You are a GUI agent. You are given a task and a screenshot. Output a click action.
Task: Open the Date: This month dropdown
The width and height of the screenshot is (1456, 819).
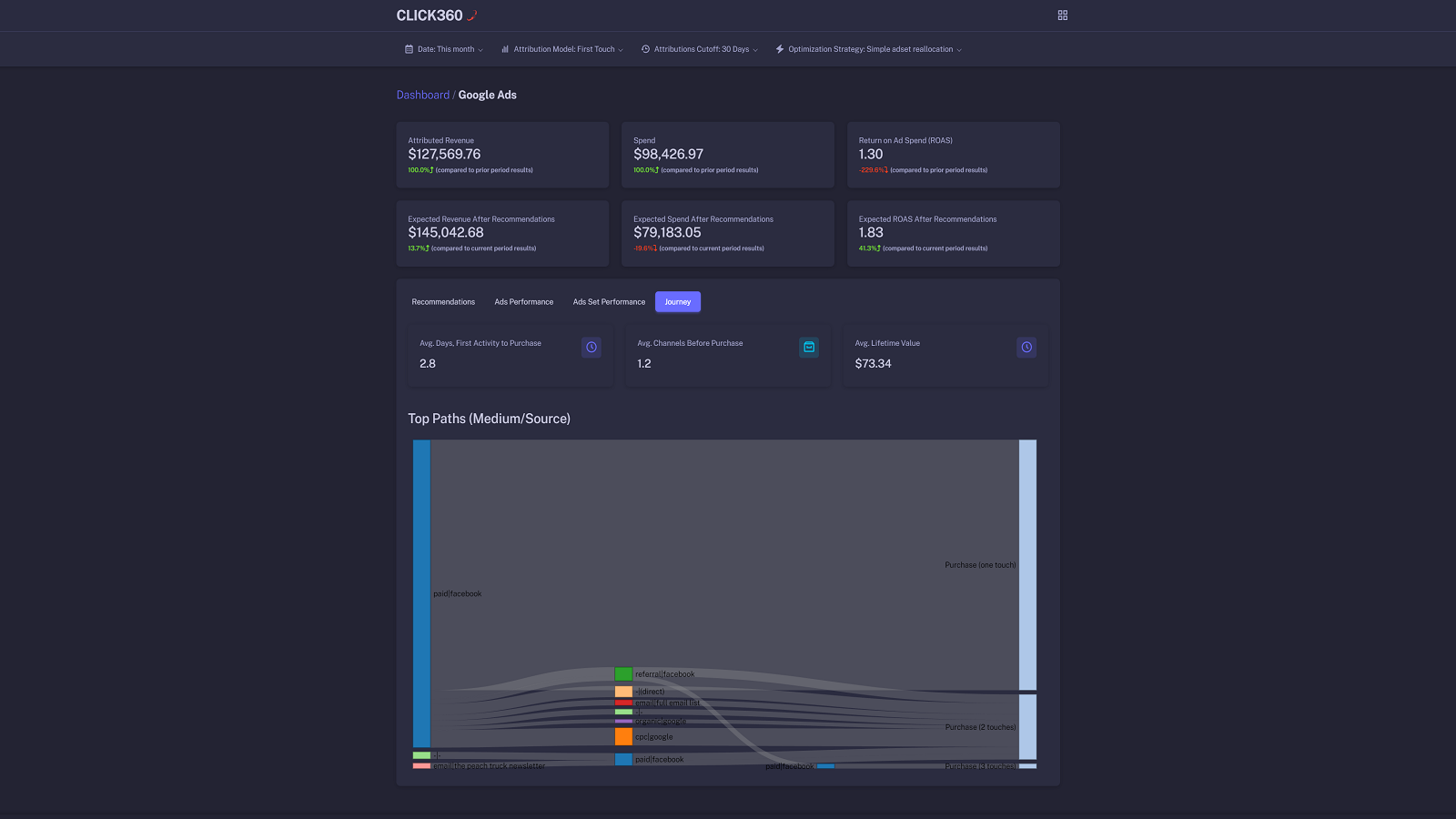point(443,49)
